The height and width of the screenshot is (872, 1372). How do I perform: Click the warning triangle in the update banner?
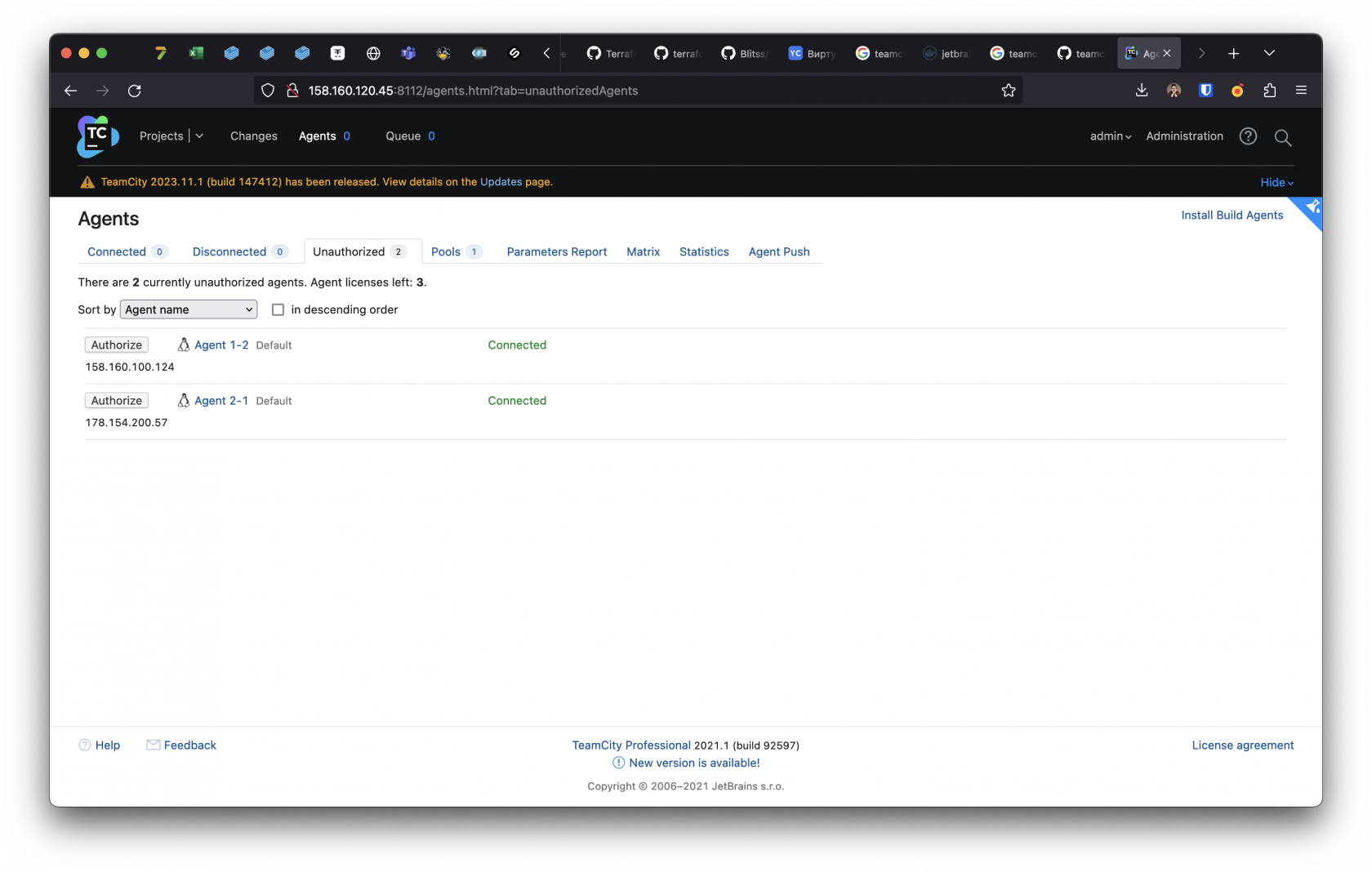click(x=87, y=182)
